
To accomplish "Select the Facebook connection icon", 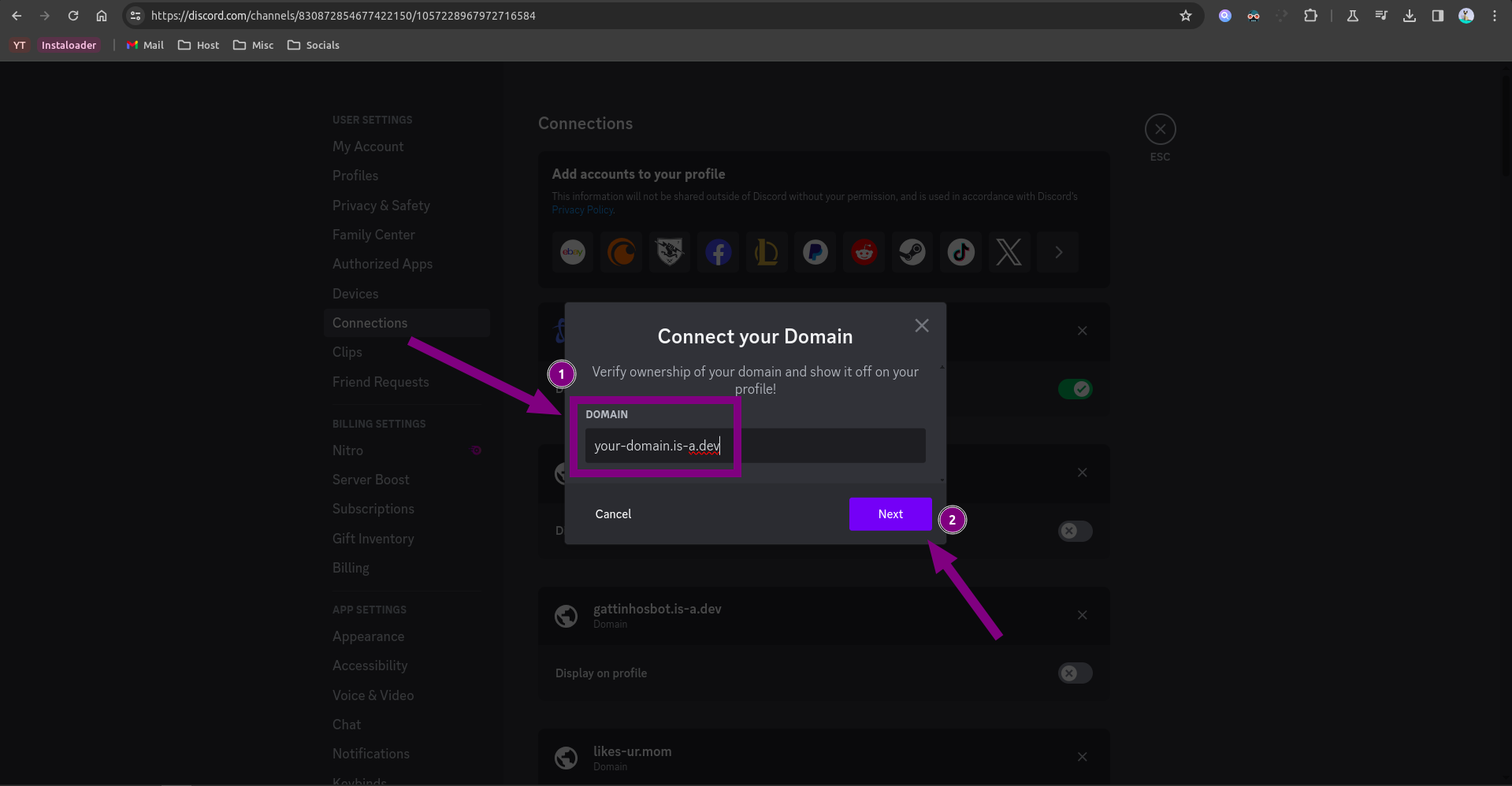I will [x=718, y=253].
